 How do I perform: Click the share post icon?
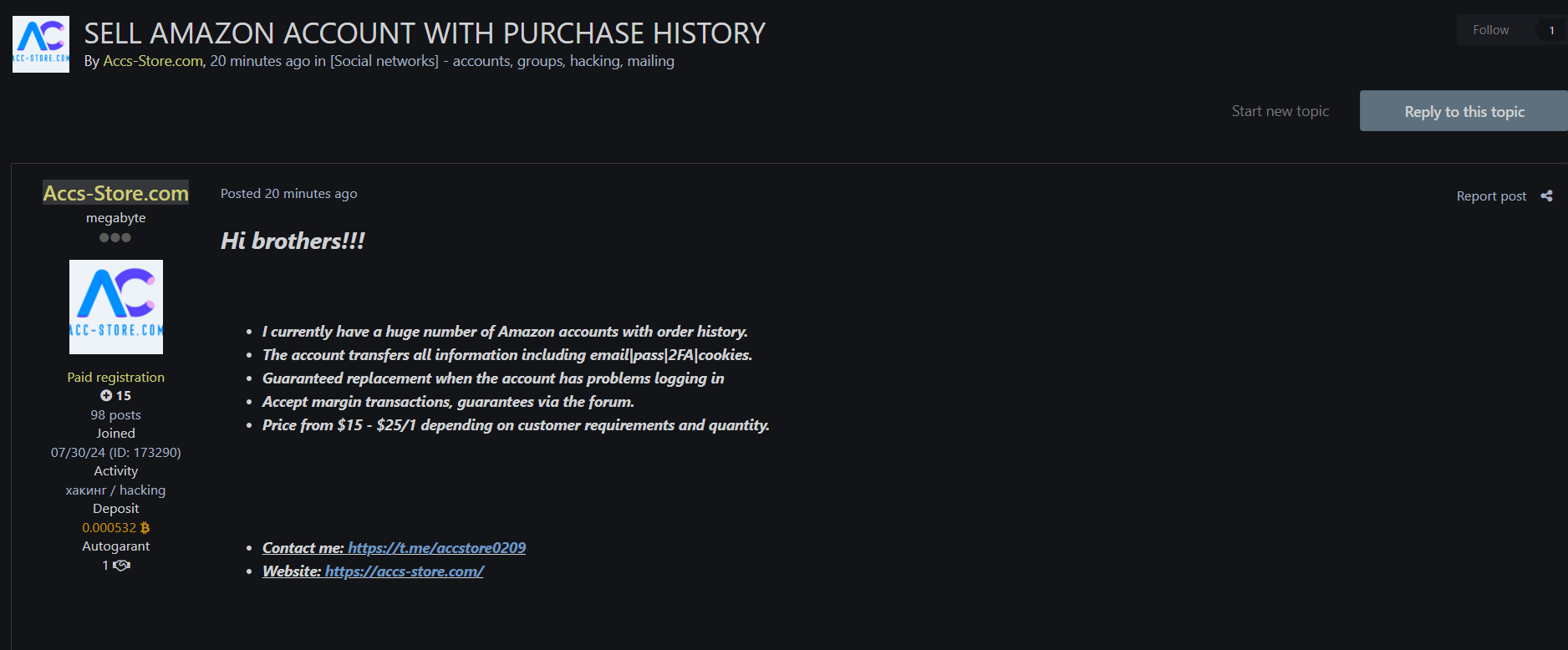1546,196
